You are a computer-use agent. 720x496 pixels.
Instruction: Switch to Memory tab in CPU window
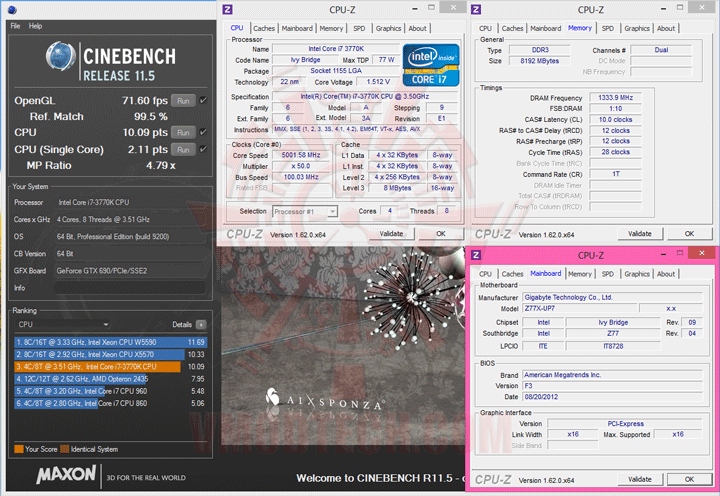tap(332, 28)
